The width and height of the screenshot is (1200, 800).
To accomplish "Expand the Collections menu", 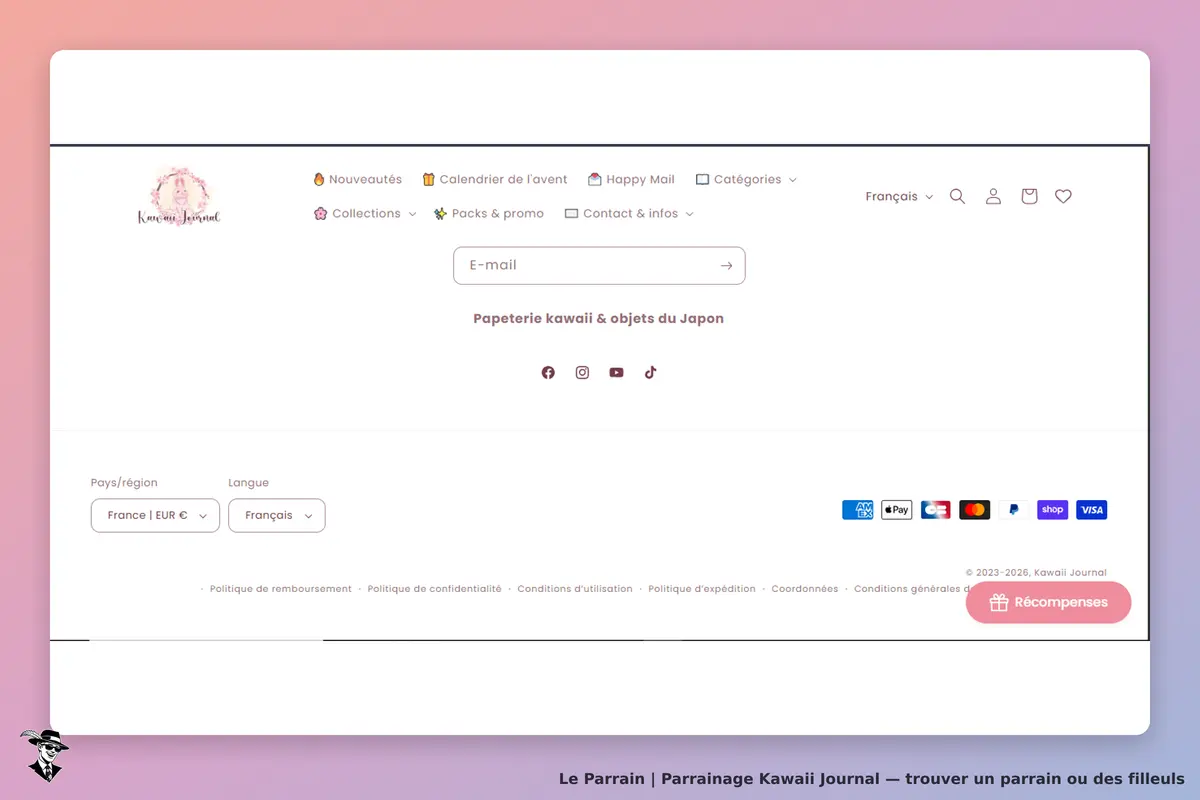I will 365,214.
